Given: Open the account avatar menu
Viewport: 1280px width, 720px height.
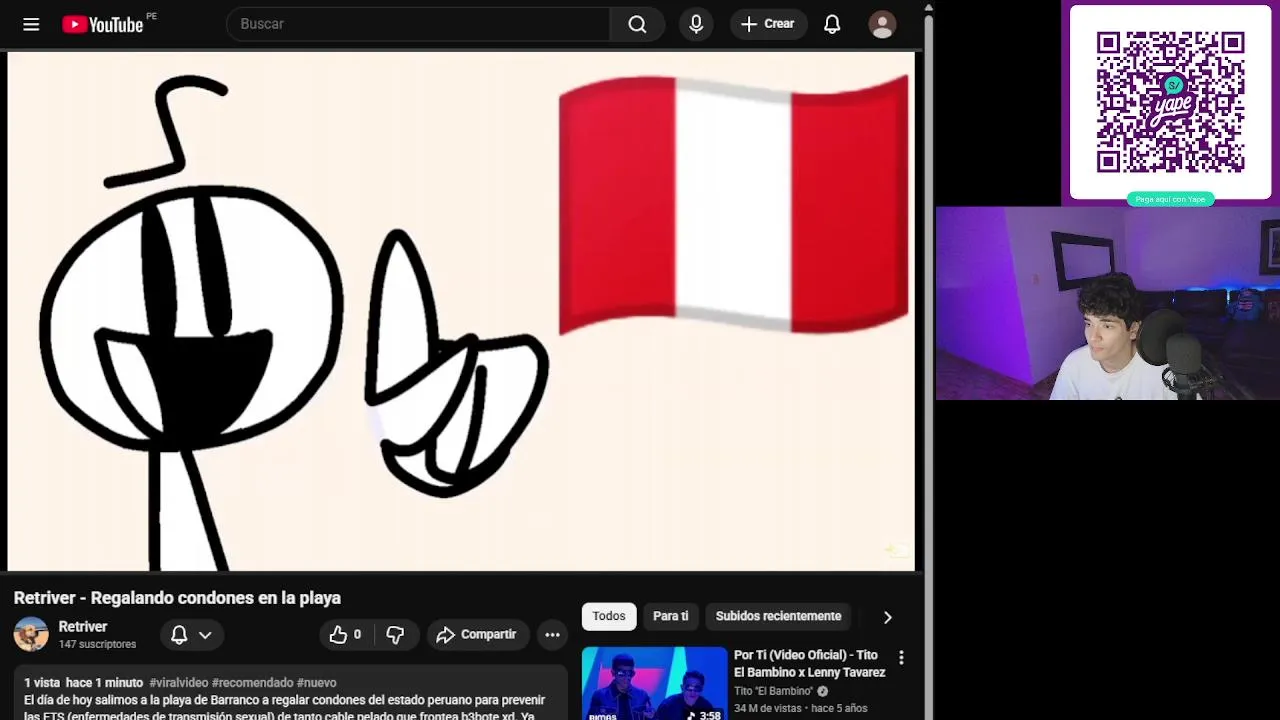Looking at the screenshot, I should (882, 24).
